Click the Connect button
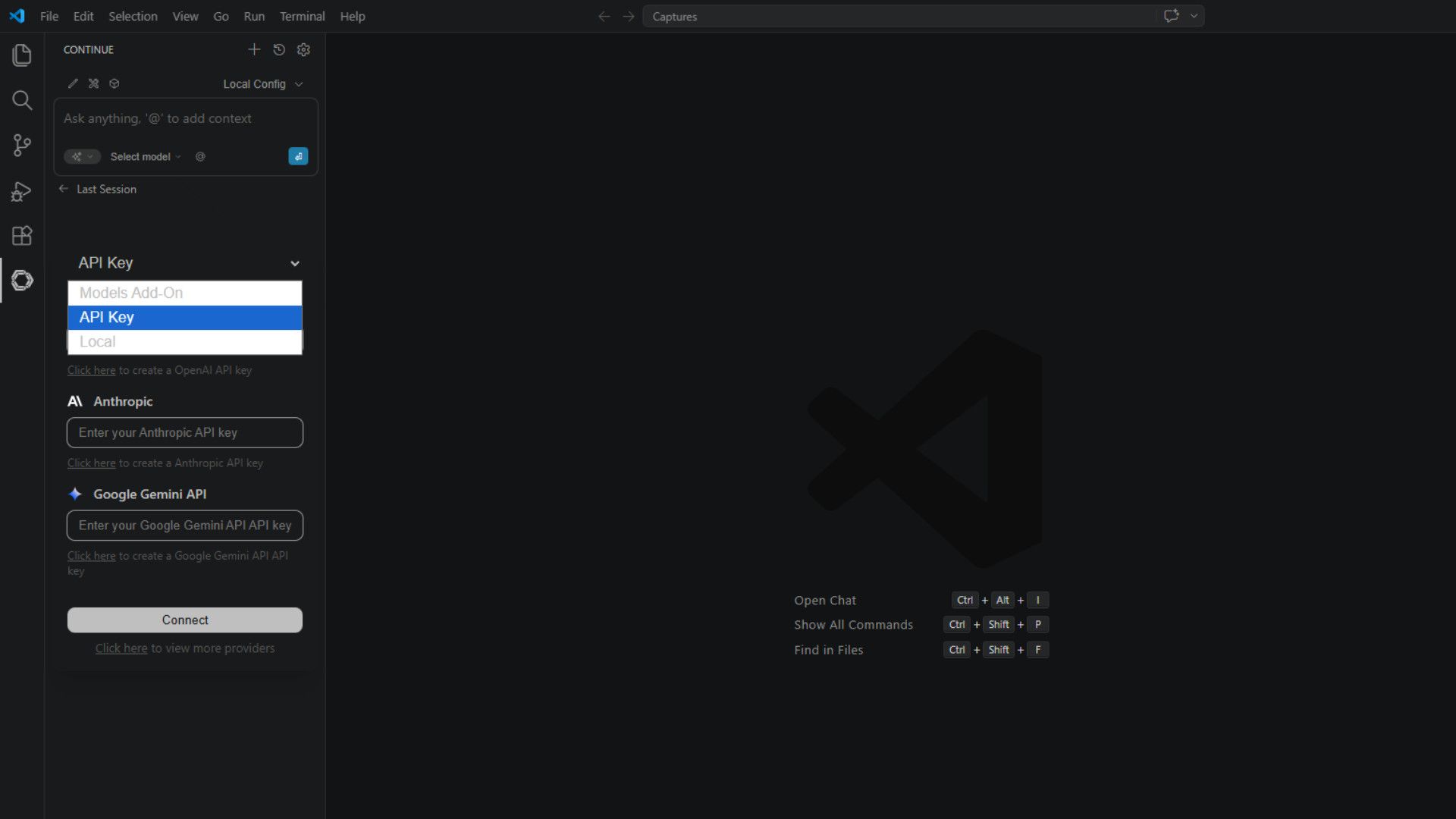Screen dimensions: 1456x819 click(x=185, y=620)
